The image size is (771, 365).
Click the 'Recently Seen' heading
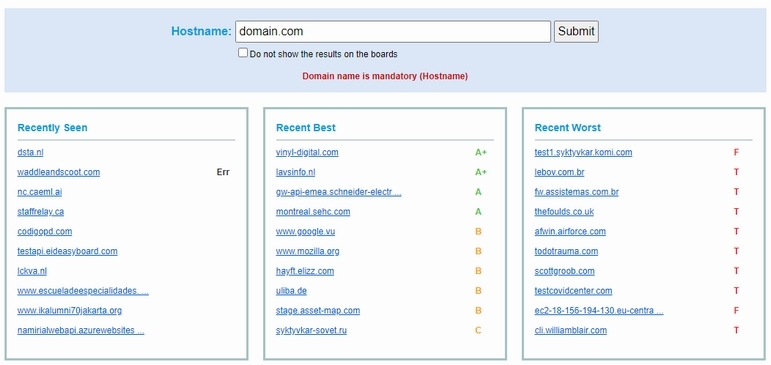point(52,128)
